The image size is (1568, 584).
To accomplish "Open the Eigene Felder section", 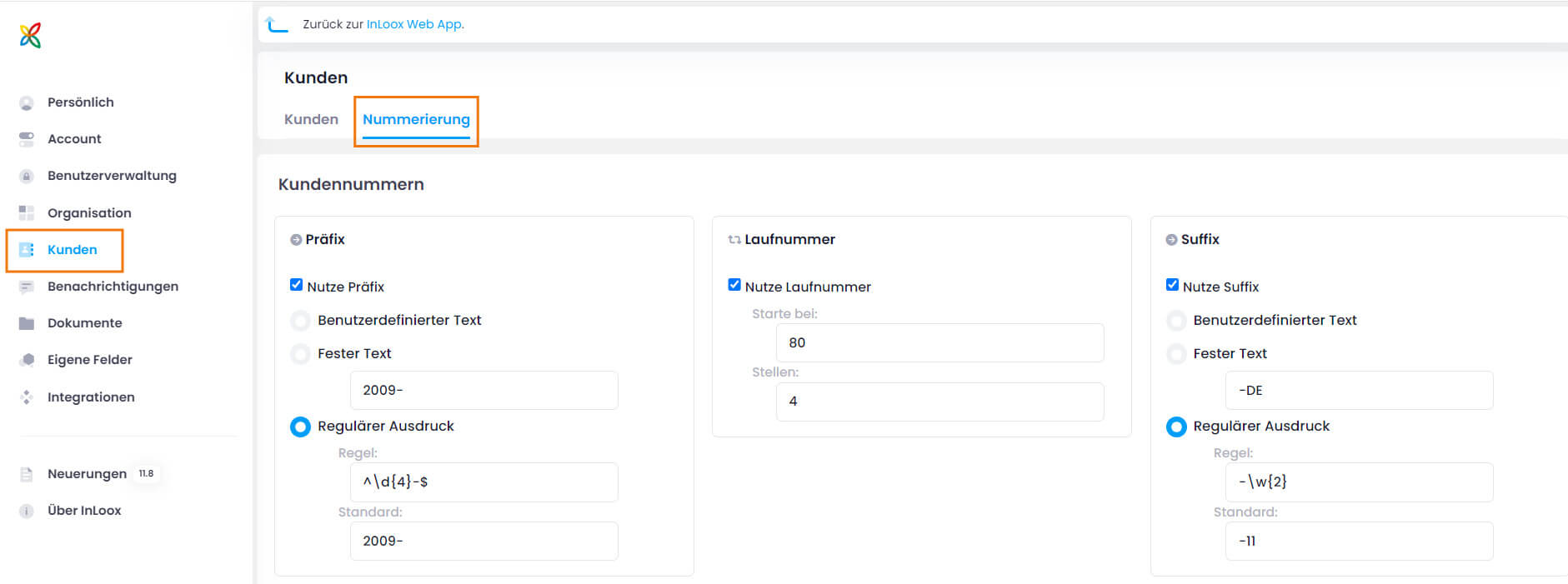I will (x=90, y=360).
